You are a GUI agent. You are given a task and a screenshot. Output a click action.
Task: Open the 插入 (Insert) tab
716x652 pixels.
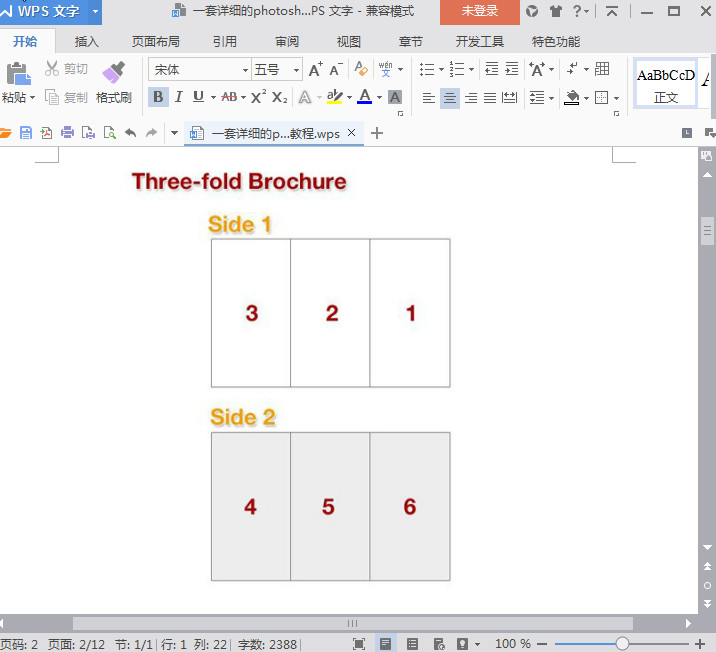pos(86,42)
